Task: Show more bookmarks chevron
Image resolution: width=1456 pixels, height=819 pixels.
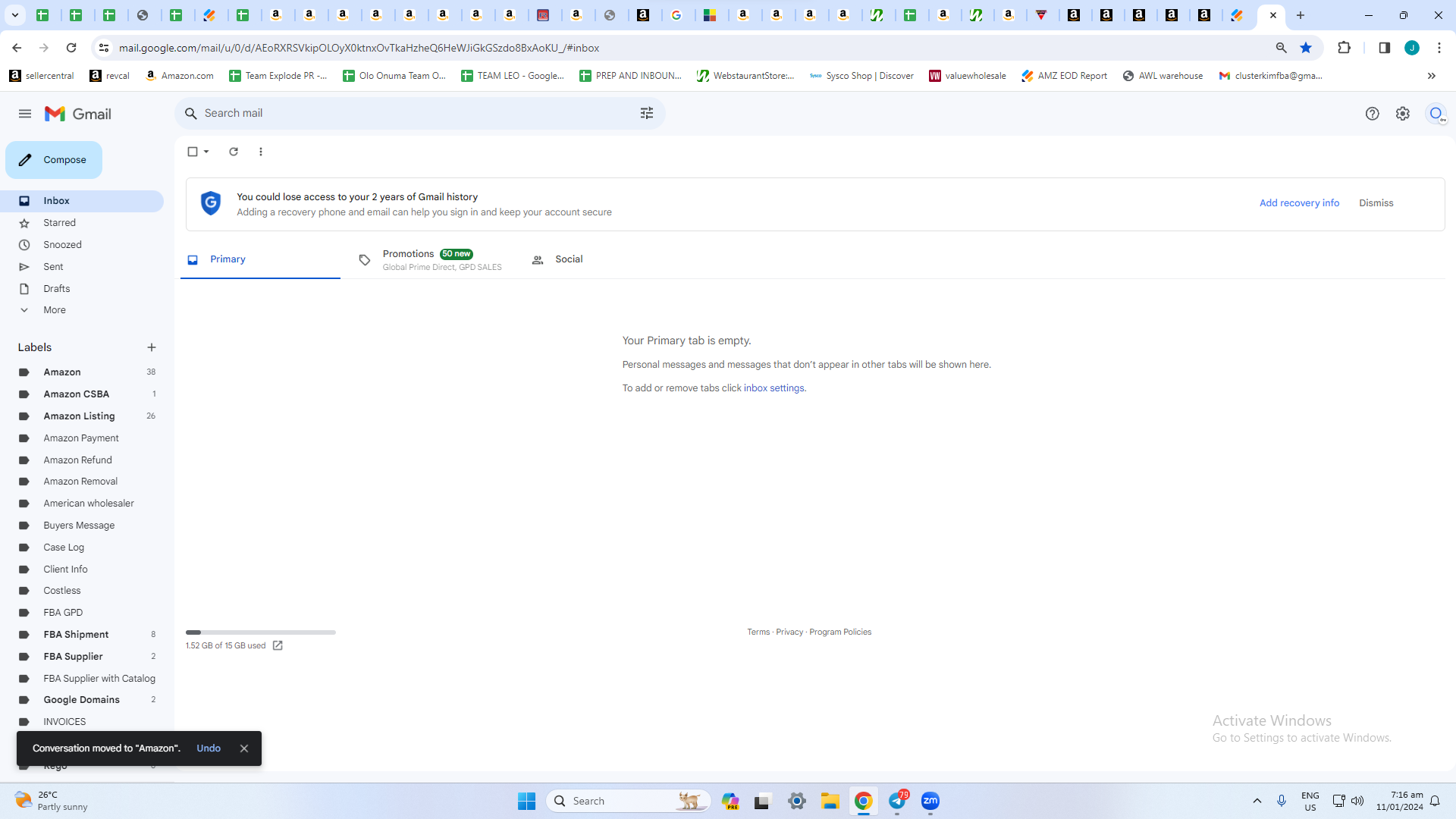Action: (x=1432, y=76)
